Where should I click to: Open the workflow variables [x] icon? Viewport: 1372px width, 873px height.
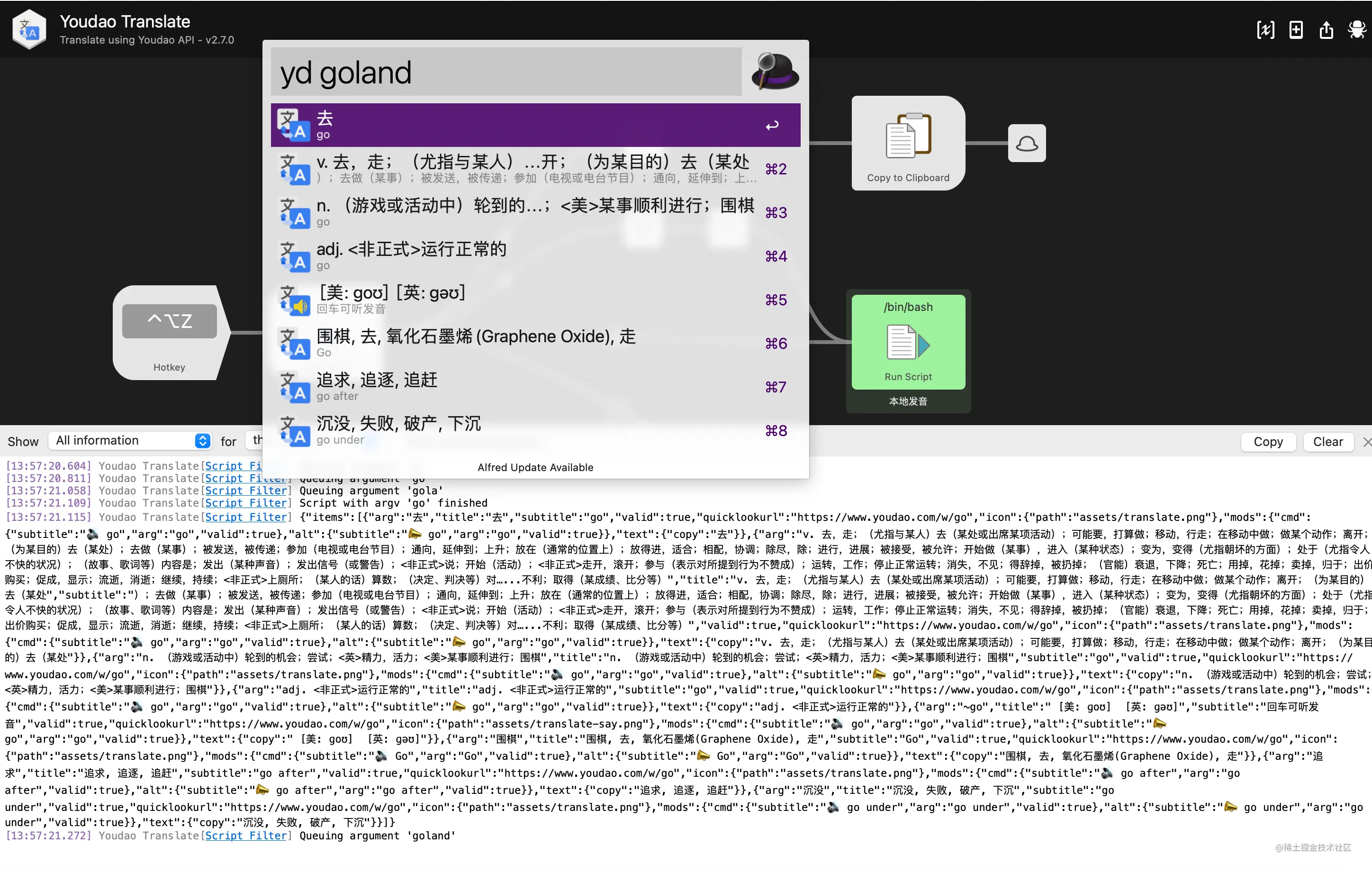click(1265, 30)
